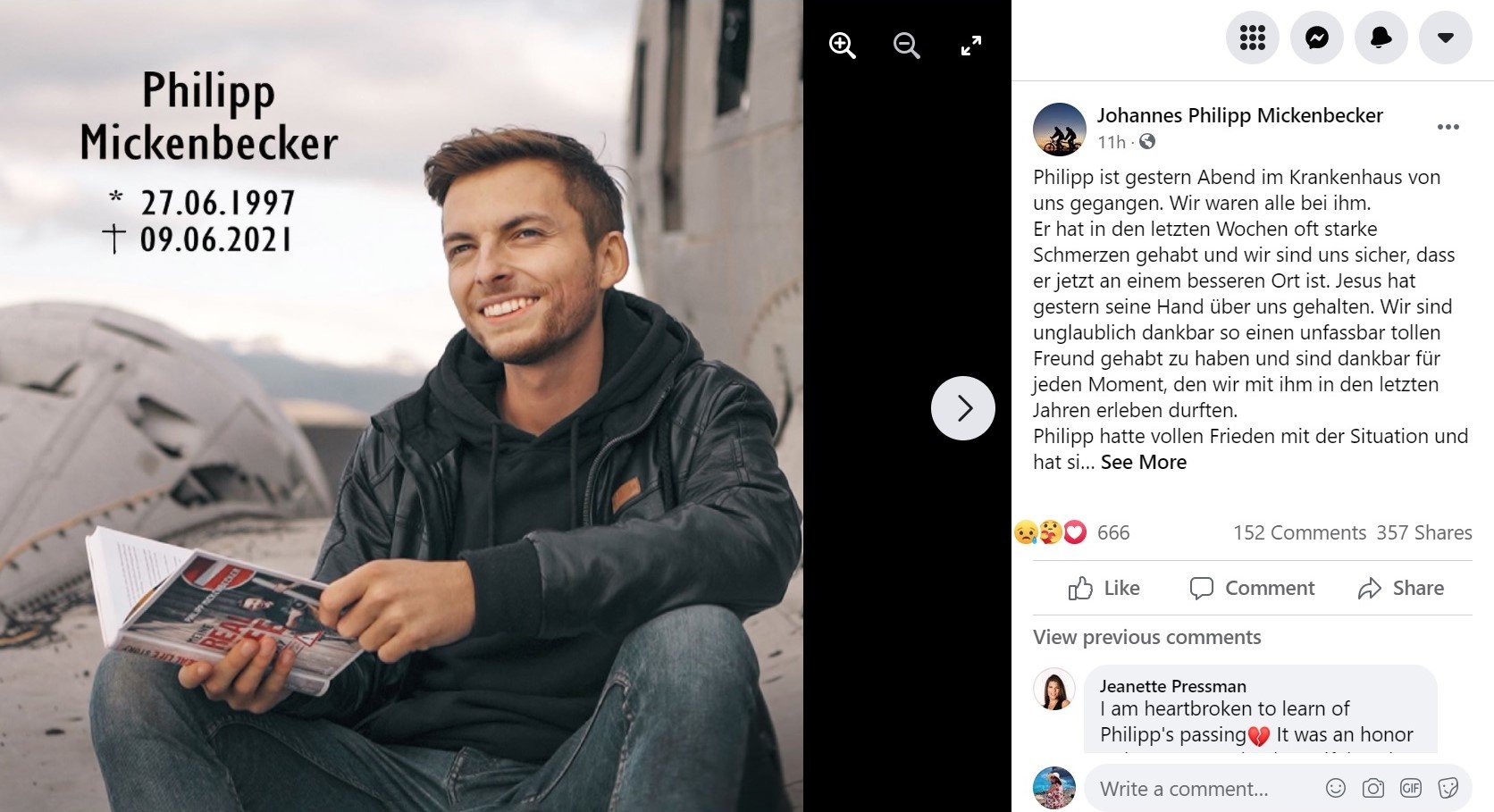The height and width of the screenshot is (812, 1494).
Task: View previous comments
Action: [1146, 637]
